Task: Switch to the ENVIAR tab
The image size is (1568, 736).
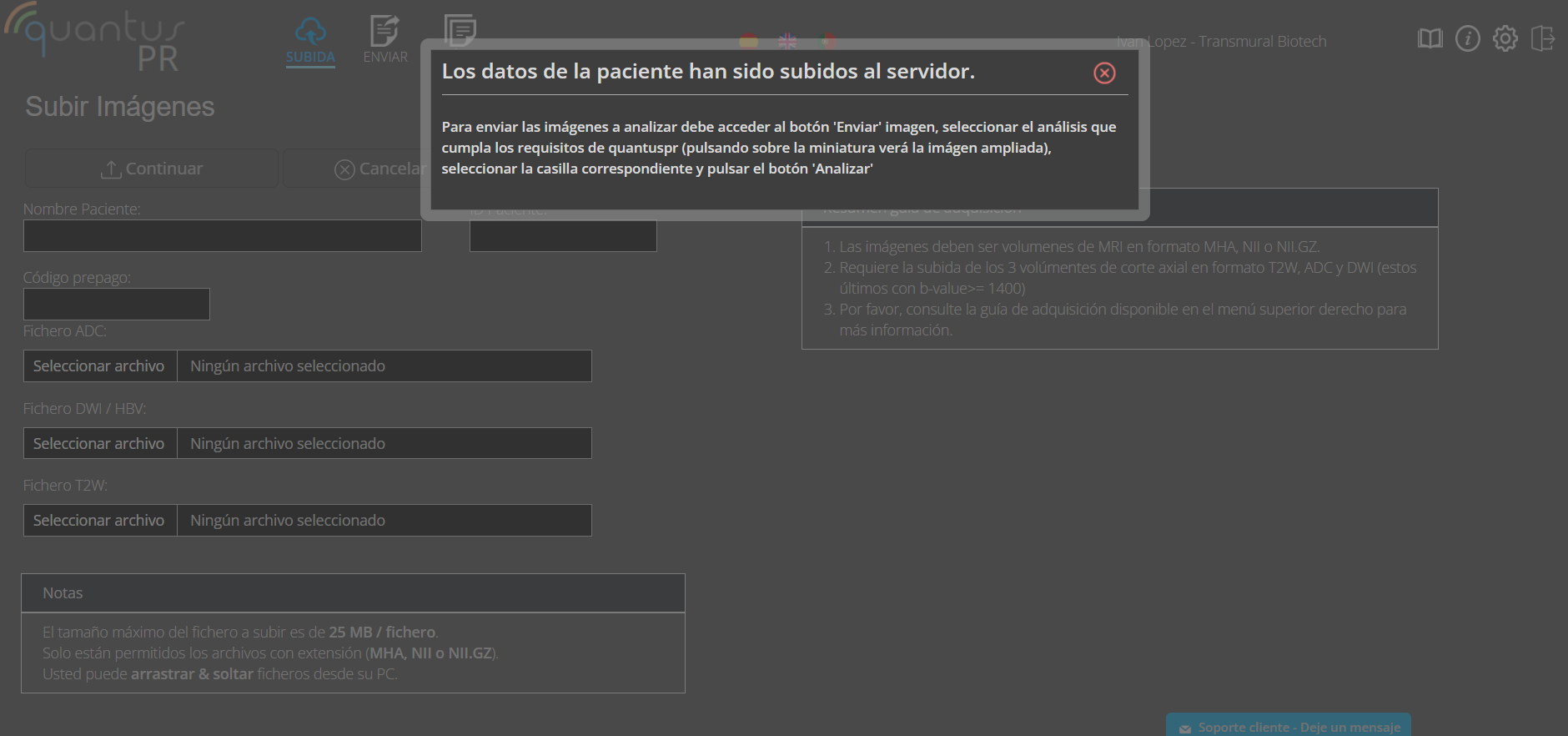Action: click(x=384, y=40)
